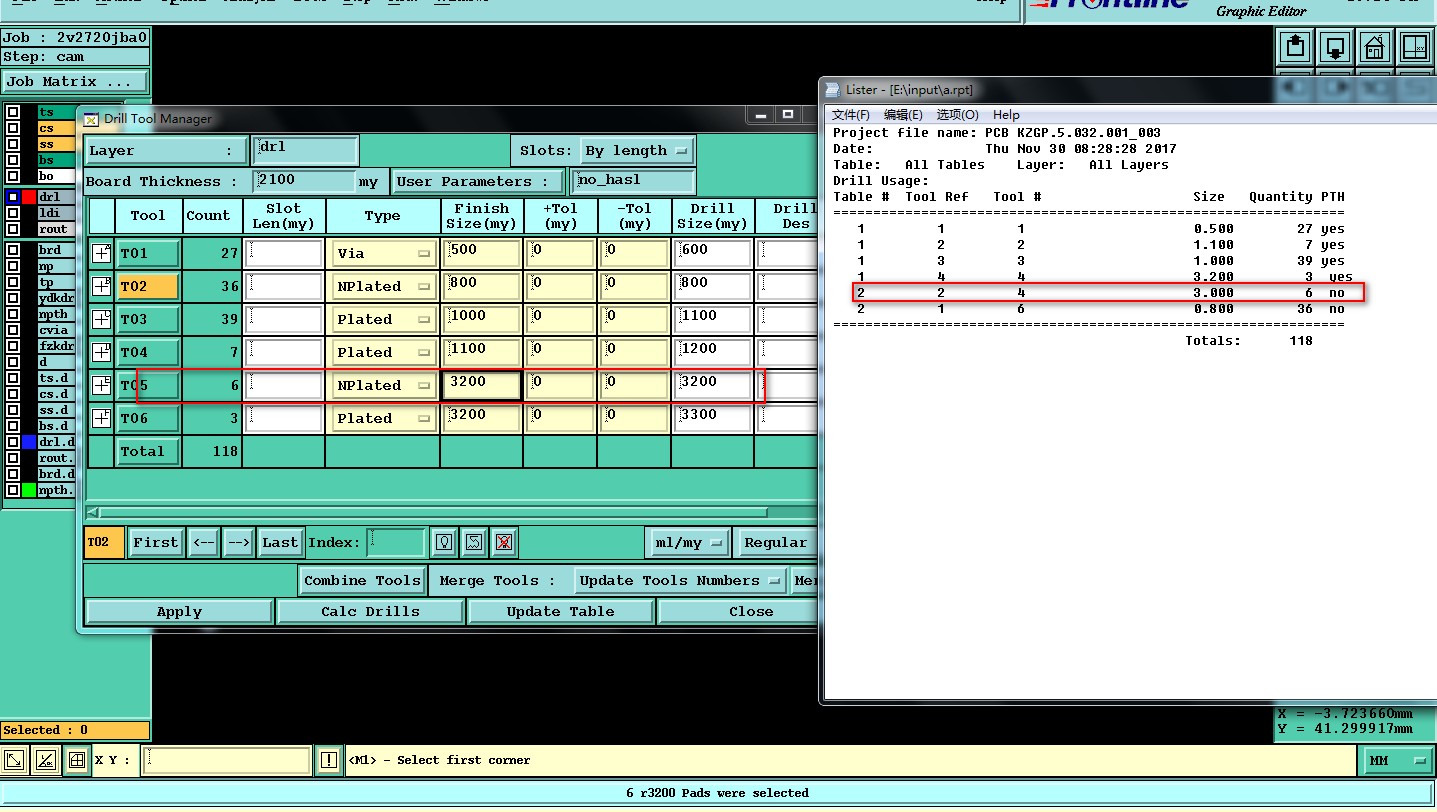Click the lightbulb highlight icon beside Index

(444, 542)
